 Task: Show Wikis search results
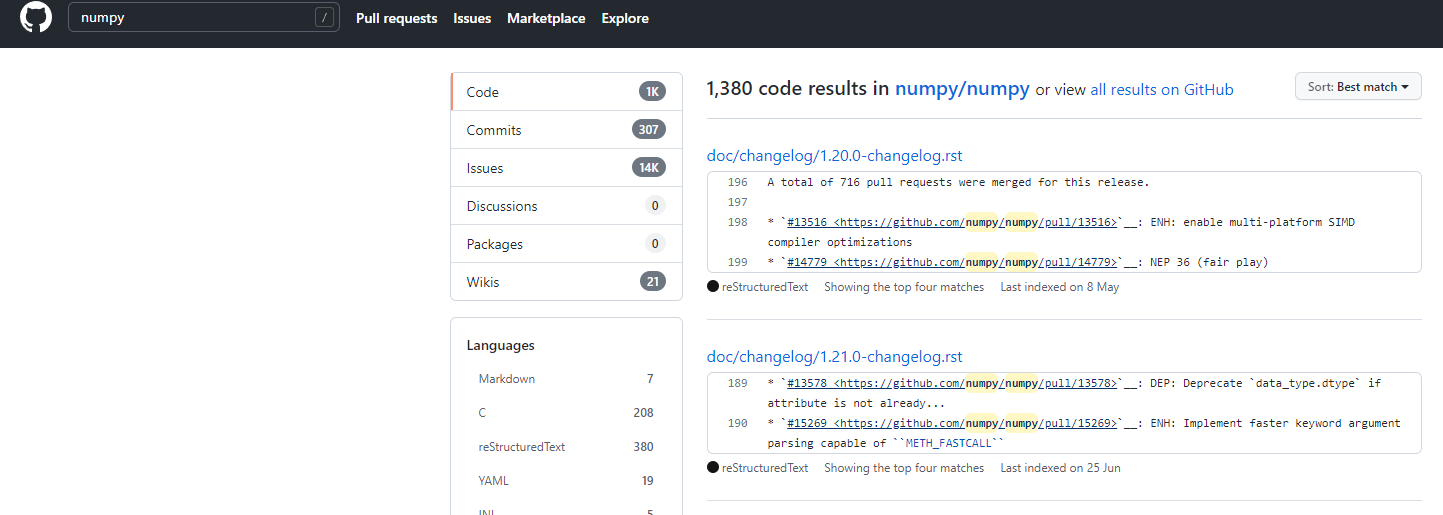point(566,282)
